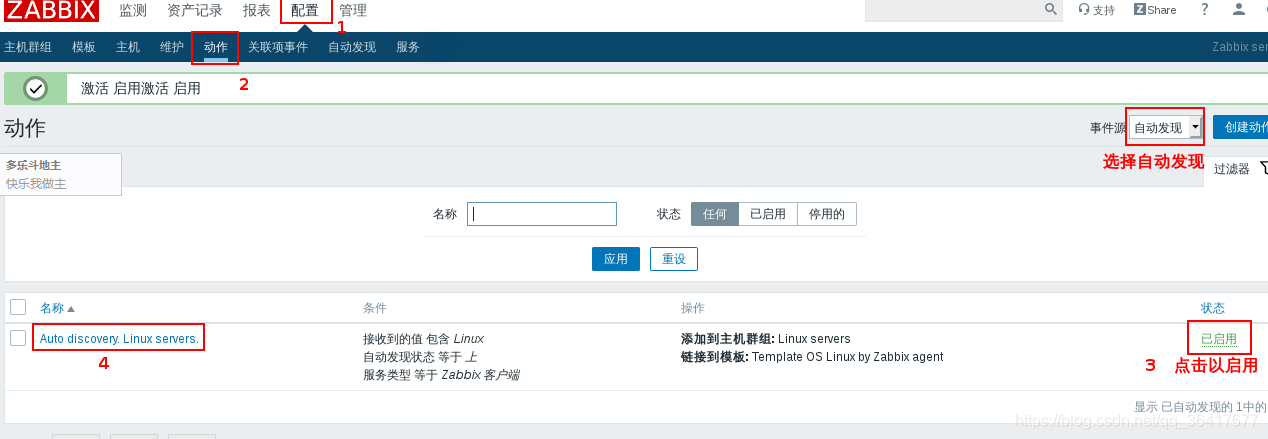Go to 主机 submenu

tap(128, 47)
